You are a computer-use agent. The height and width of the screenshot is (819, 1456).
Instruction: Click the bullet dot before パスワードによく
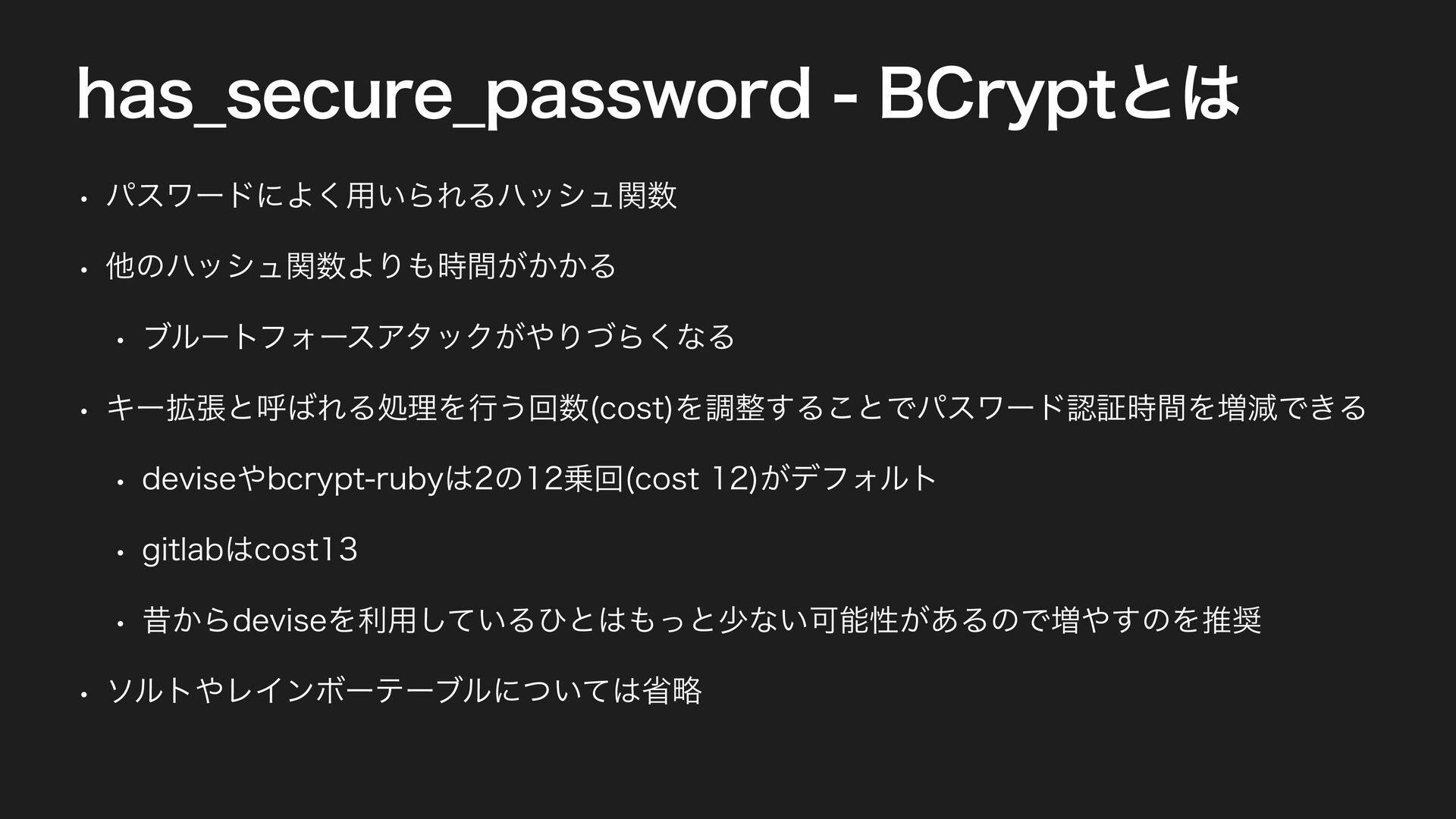(88, 199)
